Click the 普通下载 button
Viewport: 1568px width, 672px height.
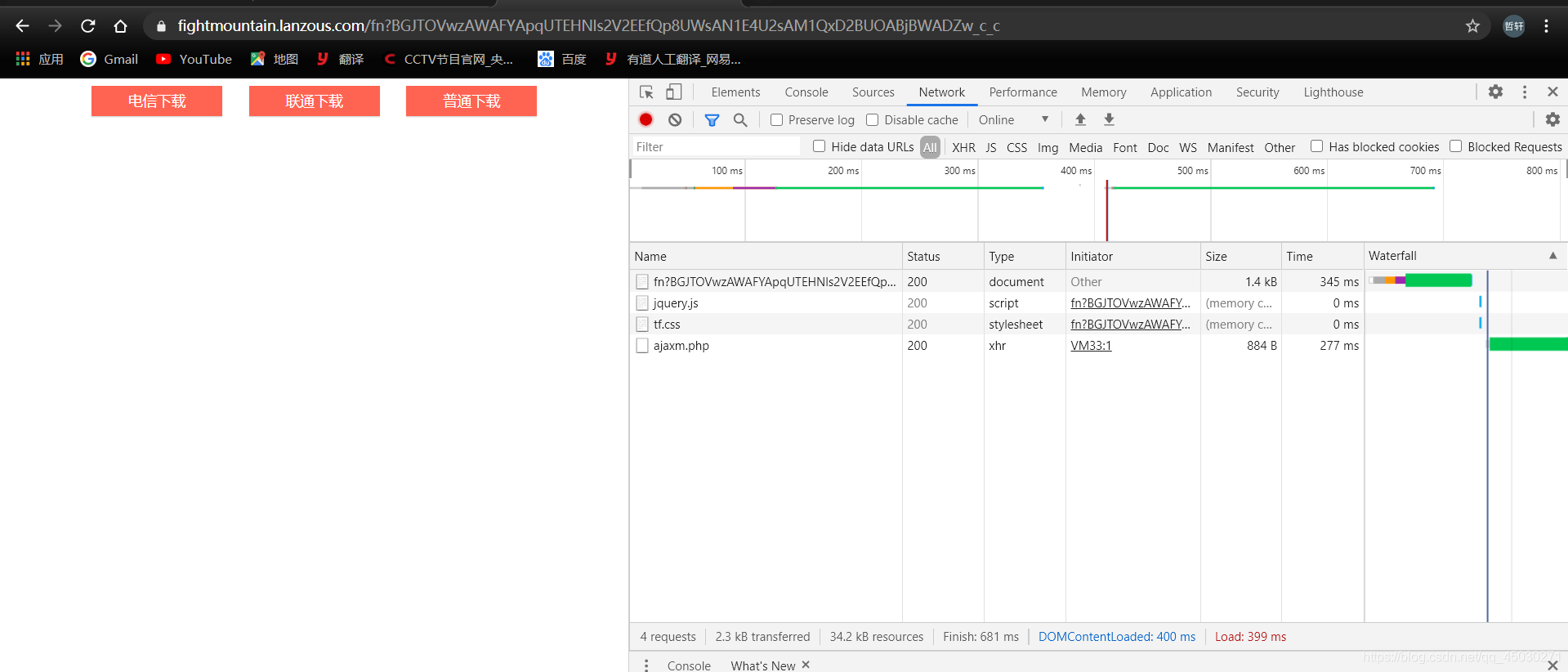(x=471, y=101)
